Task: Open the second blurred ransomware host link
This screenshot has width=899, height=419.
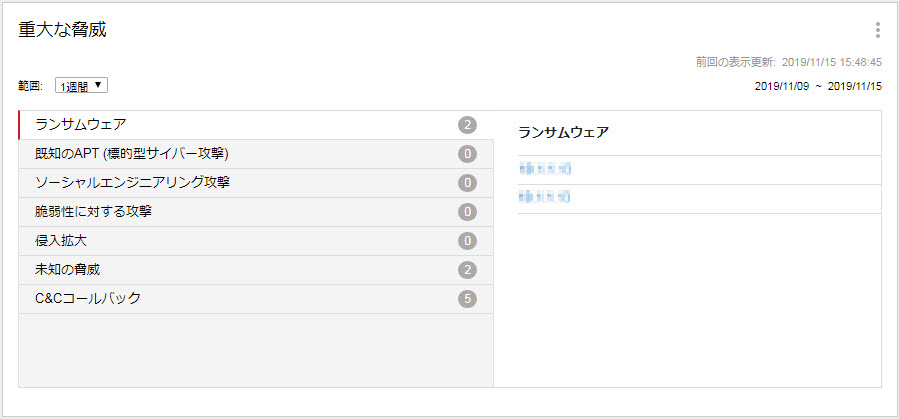Action: 544,198
